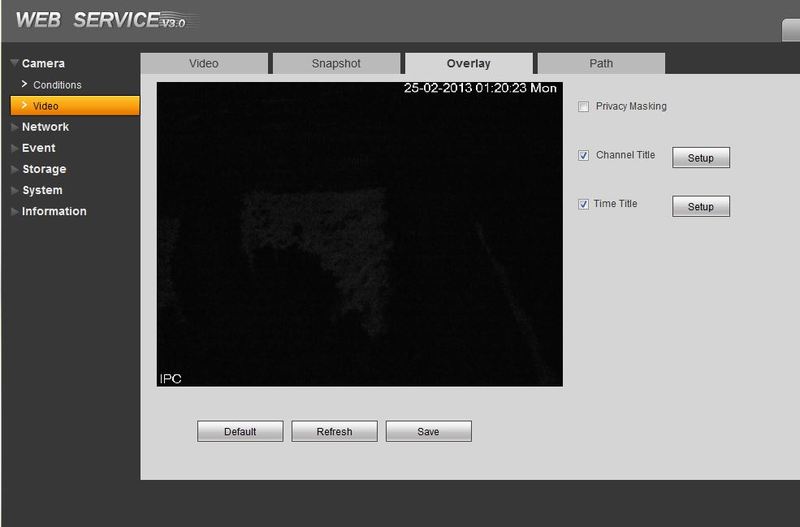Screen dimensions: 800x527
Task: Expand the Storage menu section
Action: pyautogui.click(x=44, y=169)
